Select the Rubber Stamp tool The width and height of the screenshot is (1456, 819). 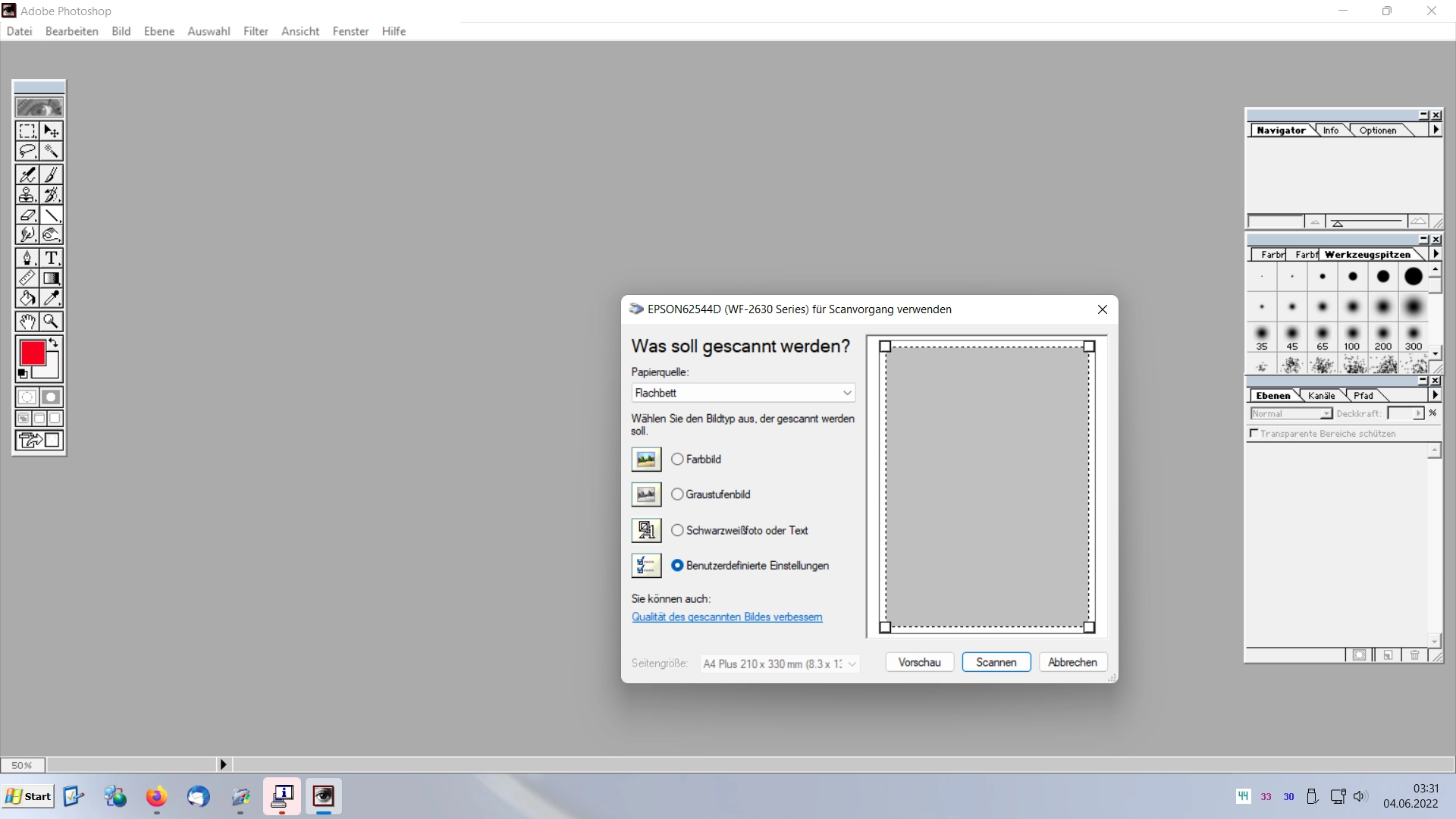(x=27, y=195)
